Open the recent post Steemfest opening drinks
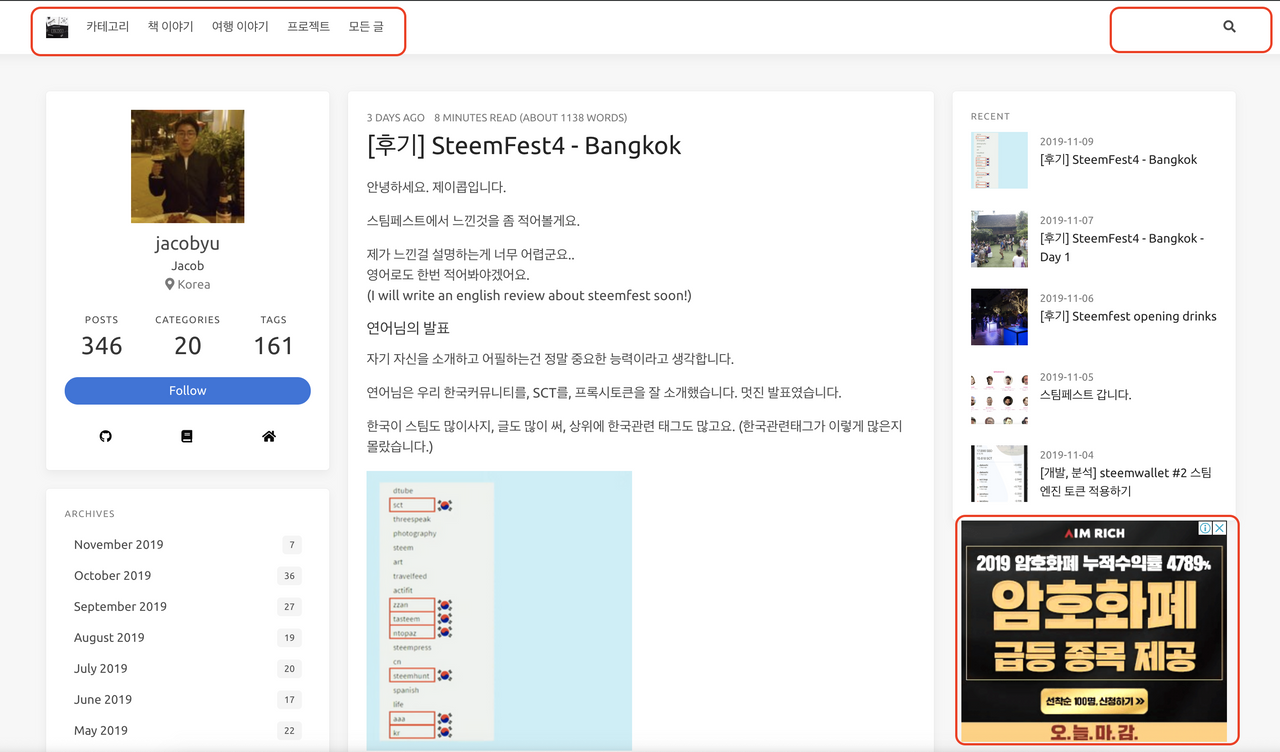The height and width of the screenshot is (752, 1280). [x=1128, y=316]
